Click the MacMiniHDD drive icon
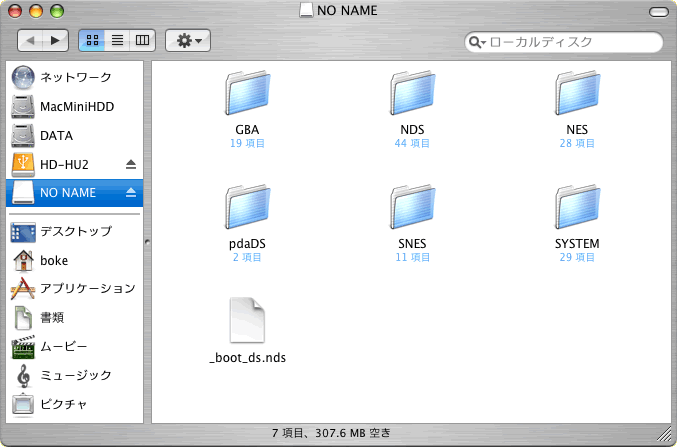This screenshot has height=447, width=677. pos(23,107)
